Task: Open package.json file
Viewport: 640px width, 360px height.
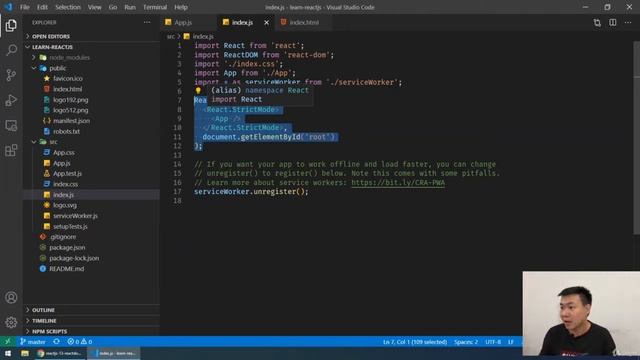Action: (x=67, y=247)
